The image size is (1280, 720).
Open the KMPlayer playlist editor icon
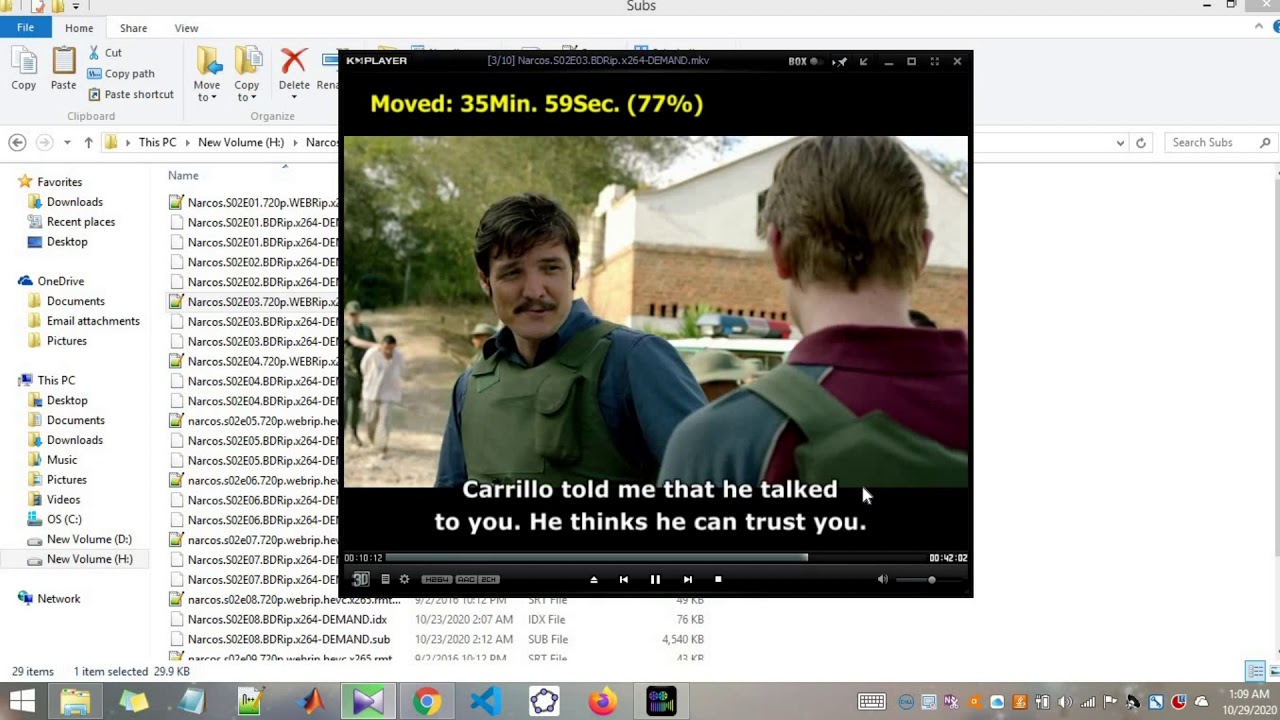click(385, 579)
